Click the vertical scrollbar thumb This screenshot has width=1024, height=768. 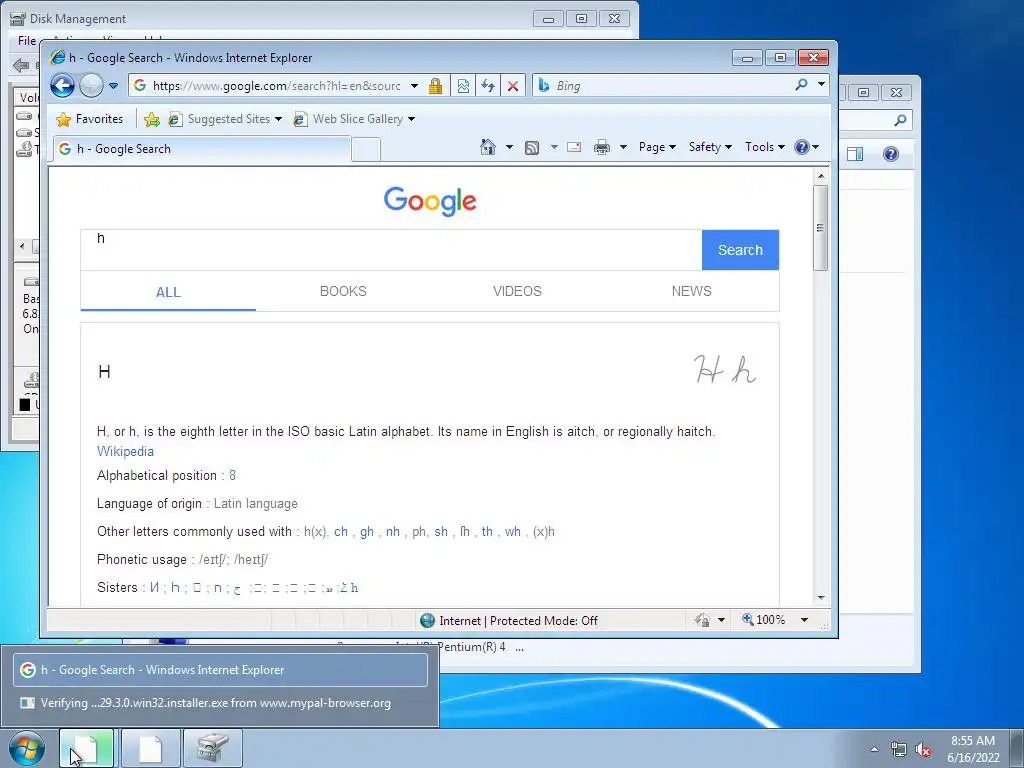tap(821, 228)
